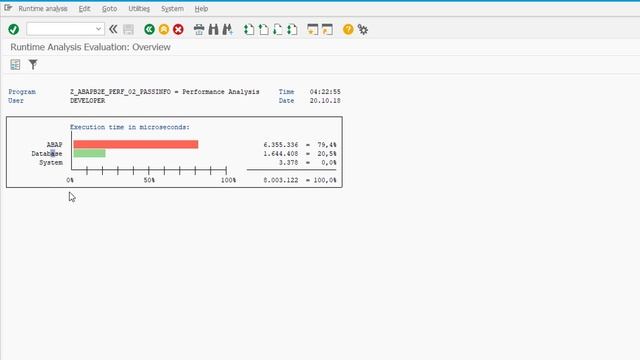Click the System row label
This screenshot has width=640, height=360.
tap(51, 162)
